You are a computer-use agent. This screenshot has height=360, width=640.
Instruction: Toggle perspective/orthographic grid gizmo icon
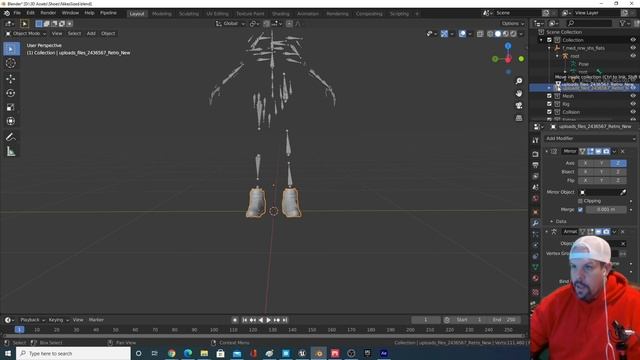click(519, 118)
